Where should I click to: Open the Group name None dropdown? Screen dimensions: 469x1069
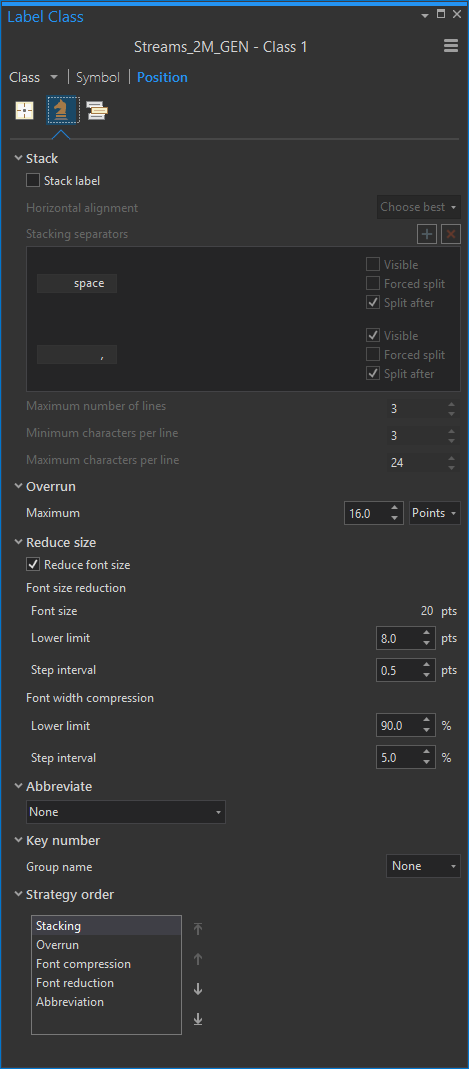[x=423, y=866]
